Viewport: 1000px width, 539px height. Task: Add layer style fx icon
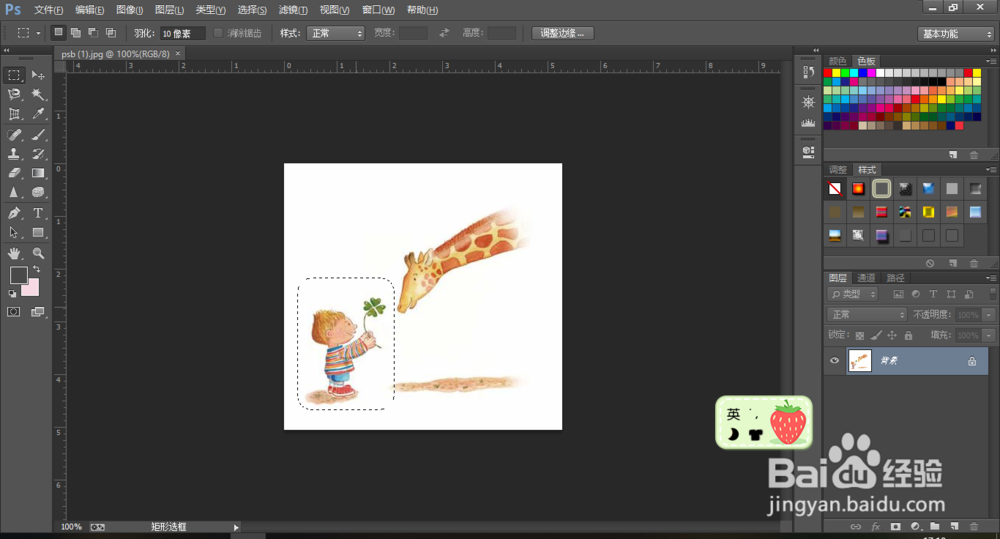tap(876, 526)
